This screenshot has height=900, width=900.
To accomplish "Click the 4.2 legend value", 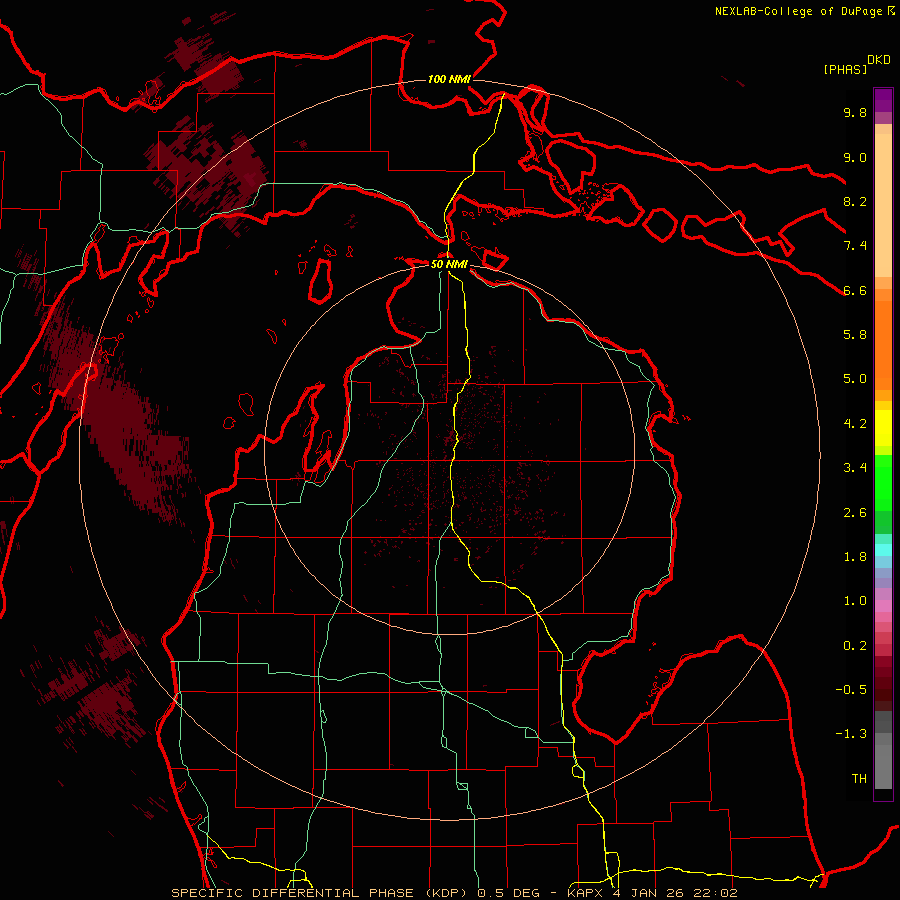I will 855,424.
